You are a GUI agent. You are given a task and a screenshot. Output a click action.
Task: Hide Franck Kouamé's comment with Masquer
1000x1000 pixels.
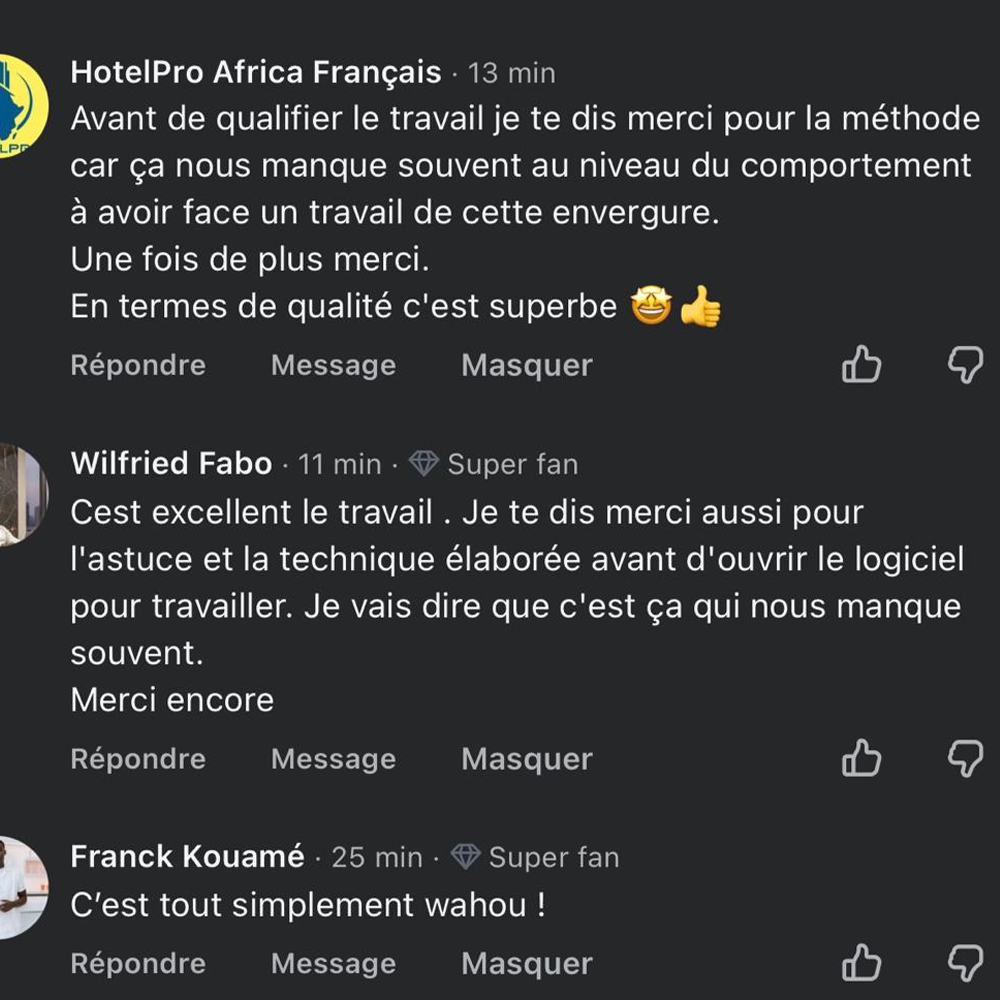click(x=526, y=964)
